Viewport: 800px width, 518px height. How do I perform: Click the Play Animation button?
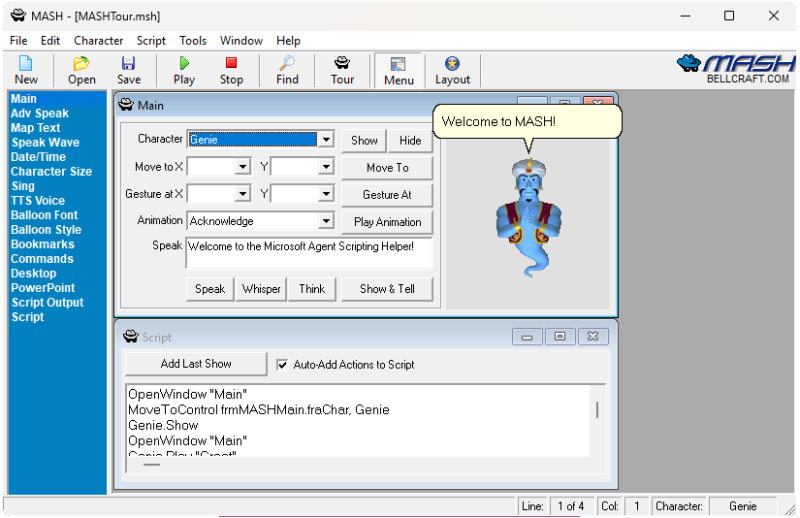[388, 221]
